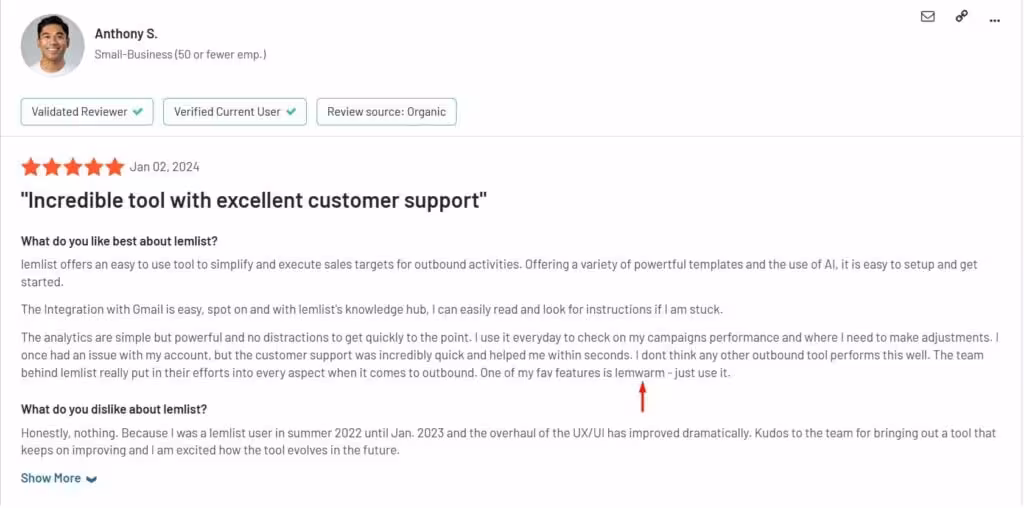The width and height of the screenshot is (1024, 508).
Task: Click the fifth star in the rating
Action: [x=115, y=167]
